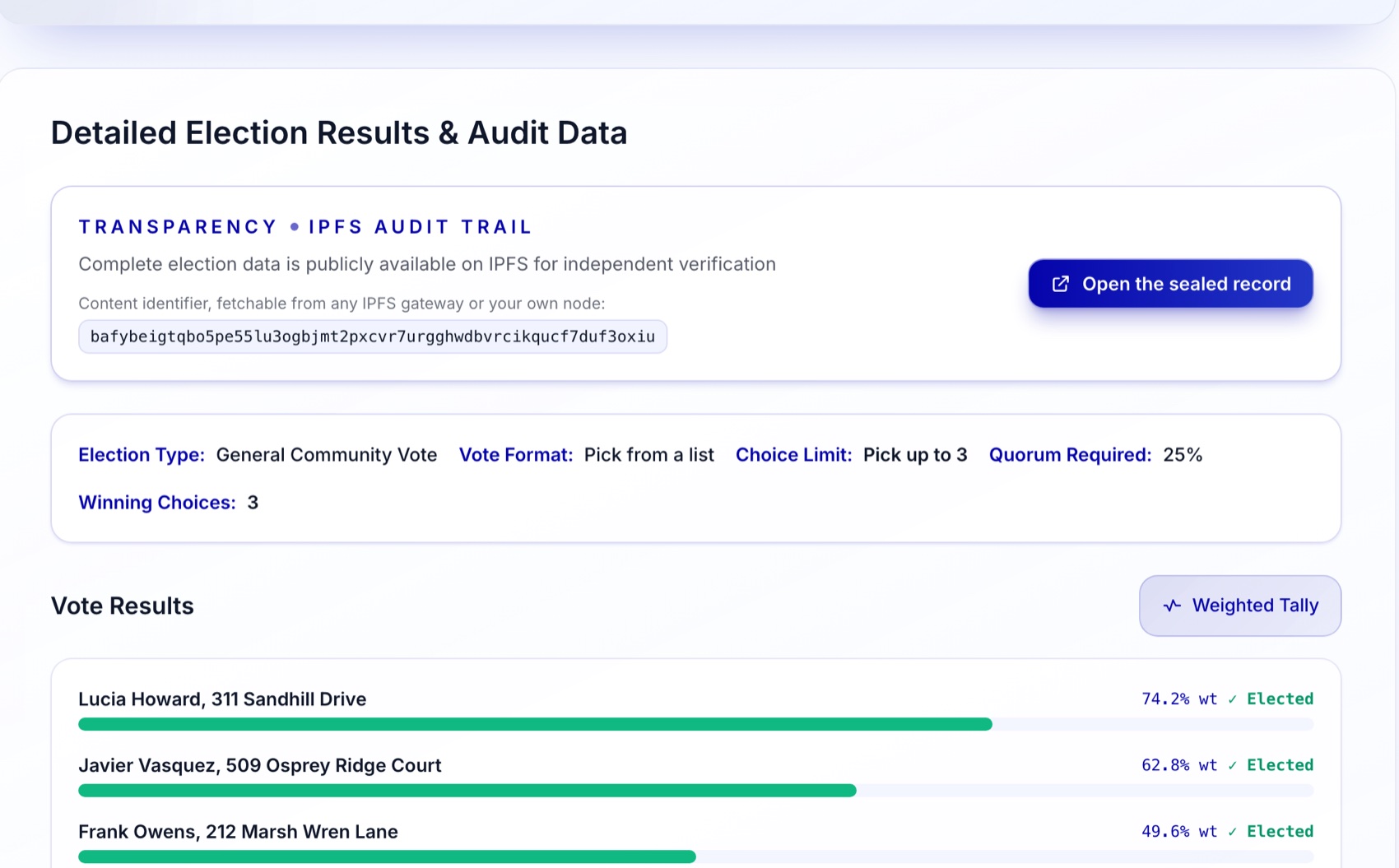The width and height of the screenshot is (1399, 868).
Task: Click the Pick from a list value
Action: [x=649, y=455]
